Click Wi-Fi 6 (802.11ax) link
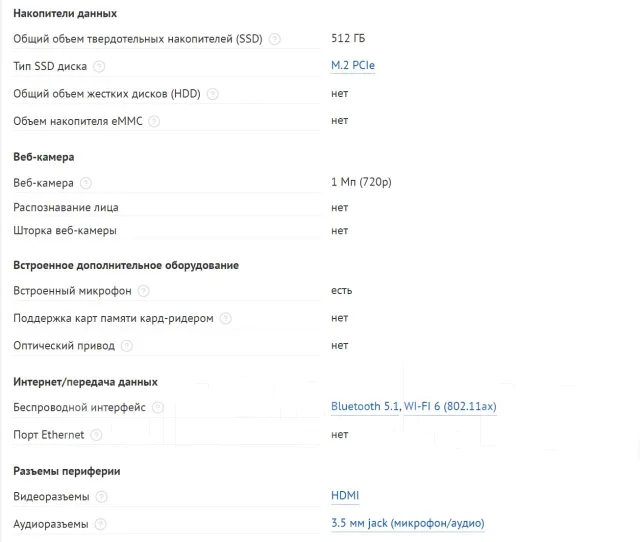Viewport: 640px width, 542px height. point(450,406)
